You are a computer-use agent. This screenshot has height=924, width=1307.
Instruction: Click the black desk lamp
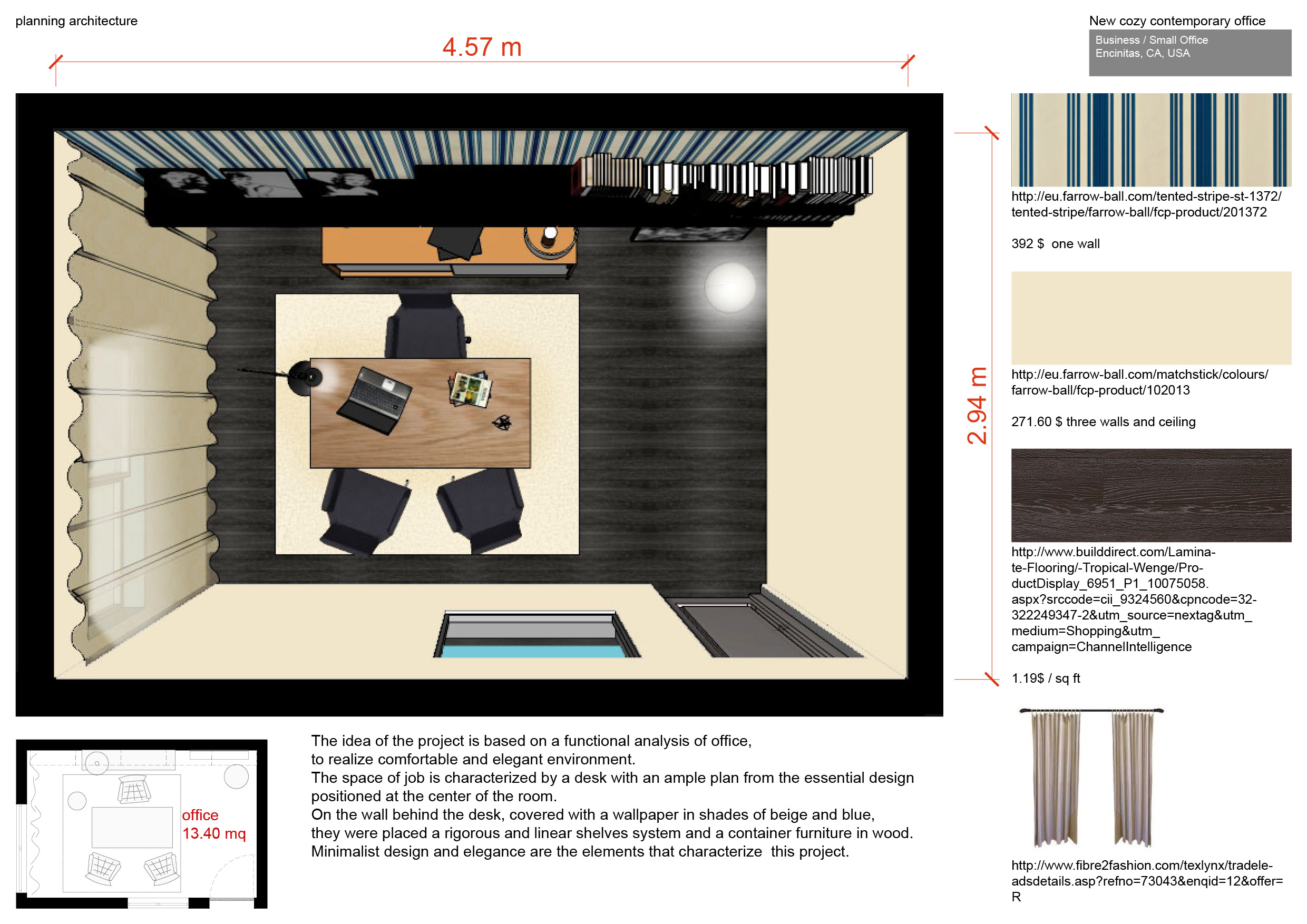click(306, 377)
